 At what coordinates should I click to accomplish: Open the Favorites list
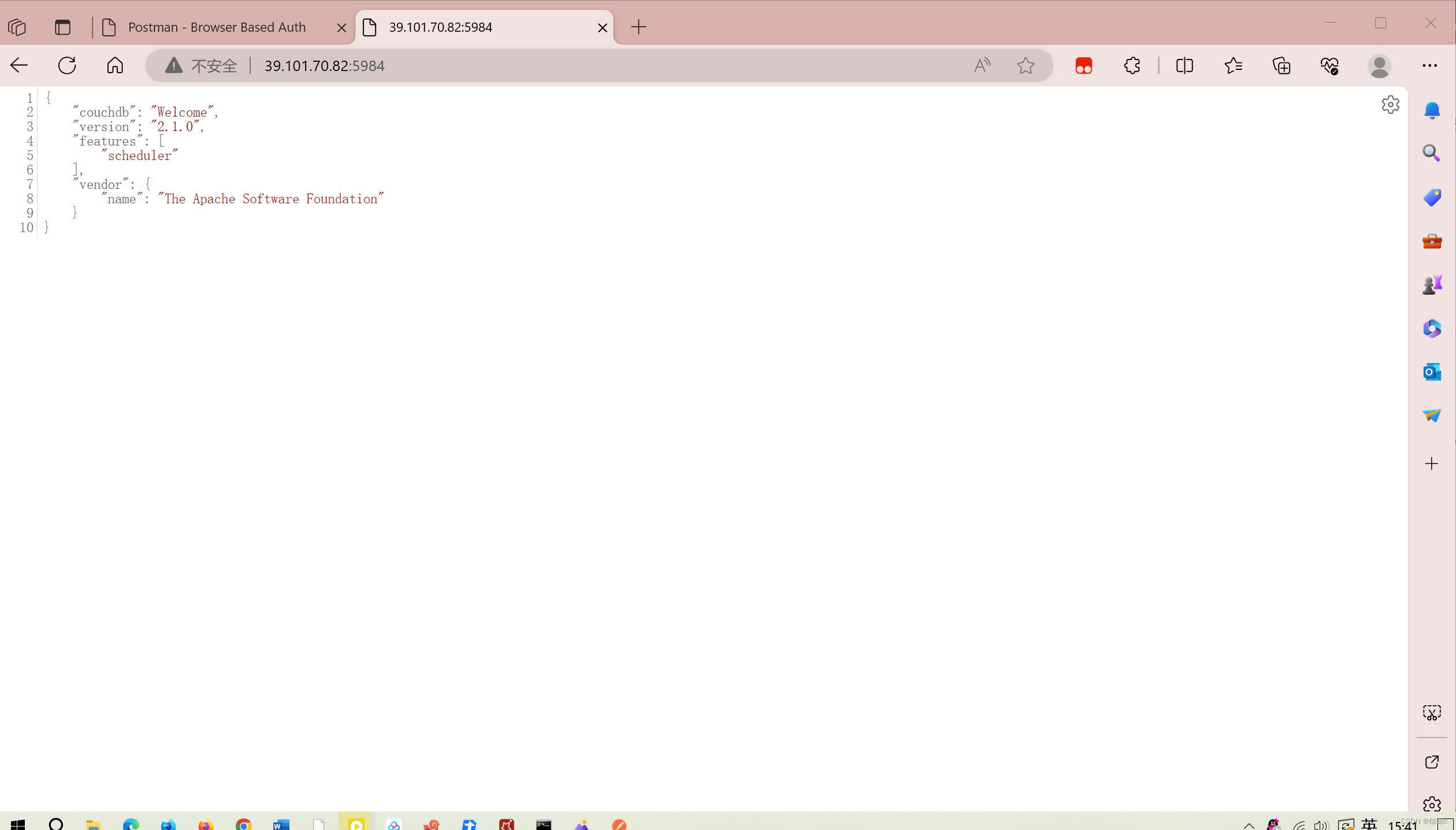1233,65
